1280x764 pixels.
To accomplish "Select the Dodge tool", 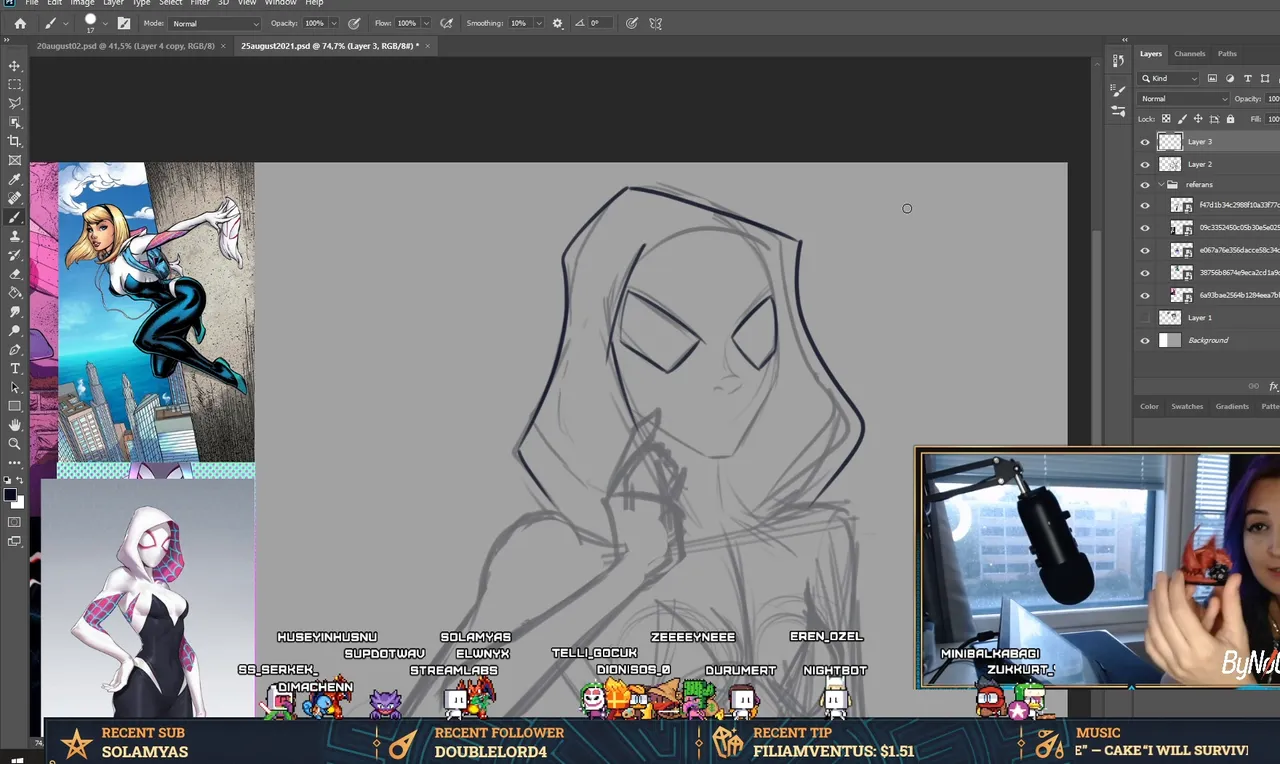I will click(x=15, y=331).
